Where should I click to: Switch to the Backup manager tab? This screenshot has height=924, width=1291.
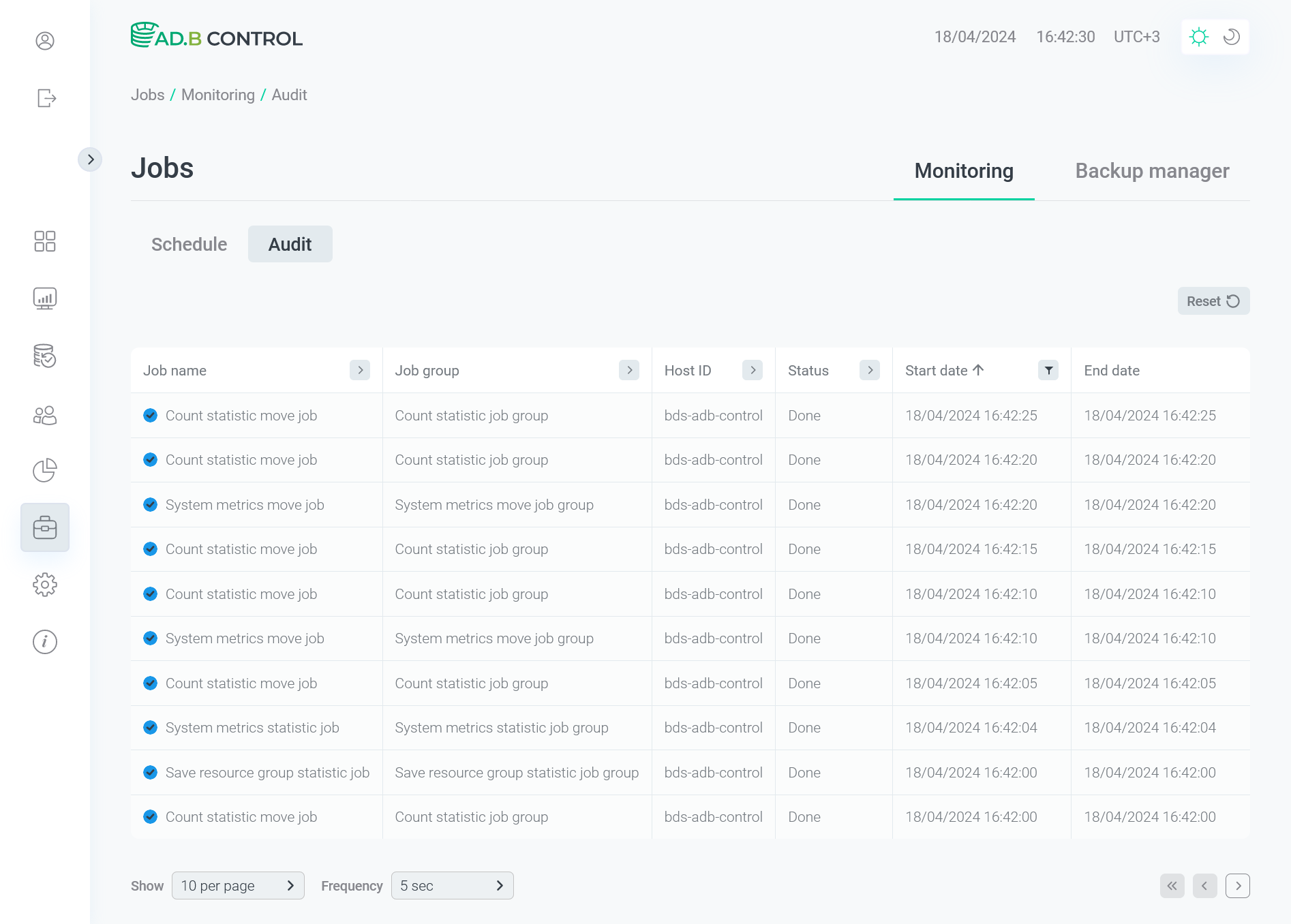[x=1152, y=171]
